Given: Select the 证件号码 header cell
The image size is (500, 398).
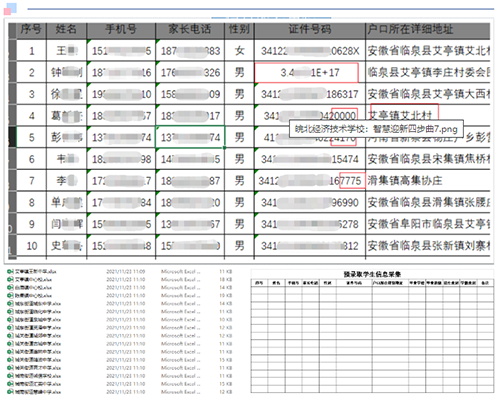Looking at the screenshot, I should (x=310, y=30).
